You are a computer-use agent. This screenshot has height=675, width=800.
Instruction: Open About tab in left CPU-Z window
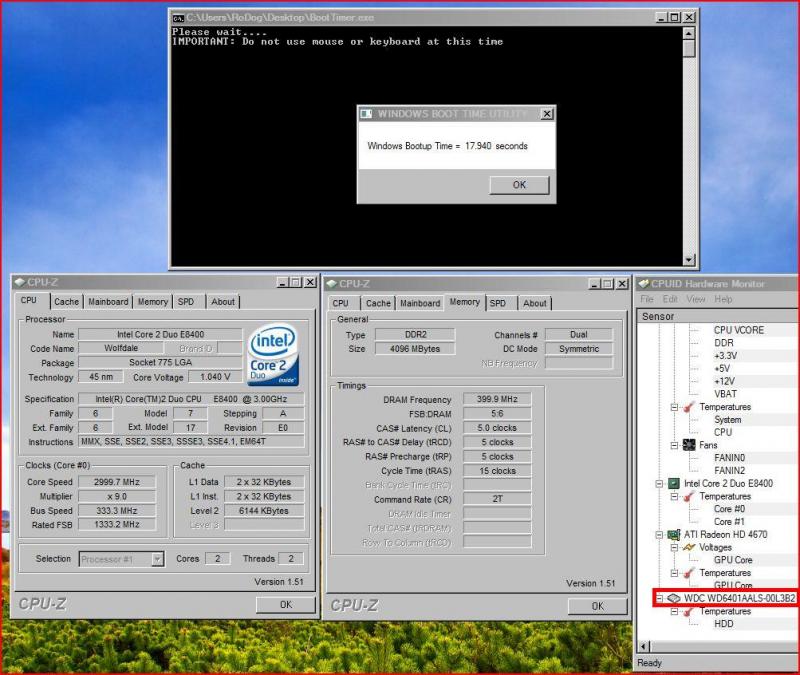pos(223,302)
